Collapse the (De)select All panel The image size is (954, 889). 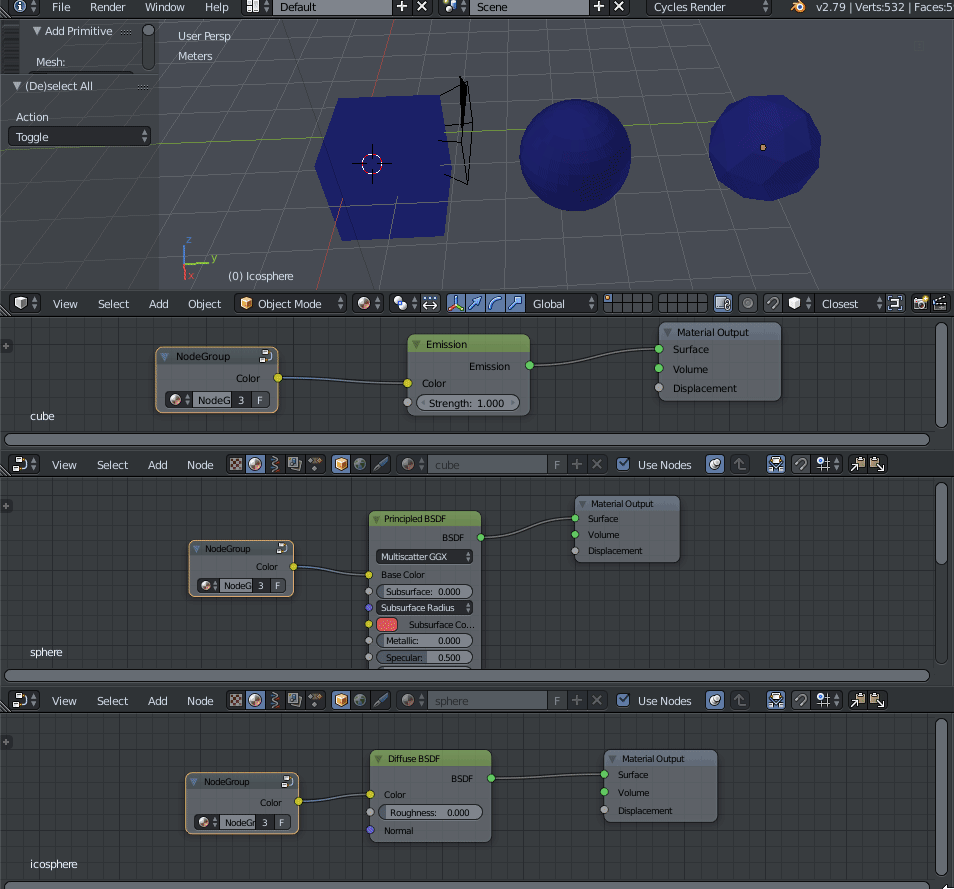[17, 86]
